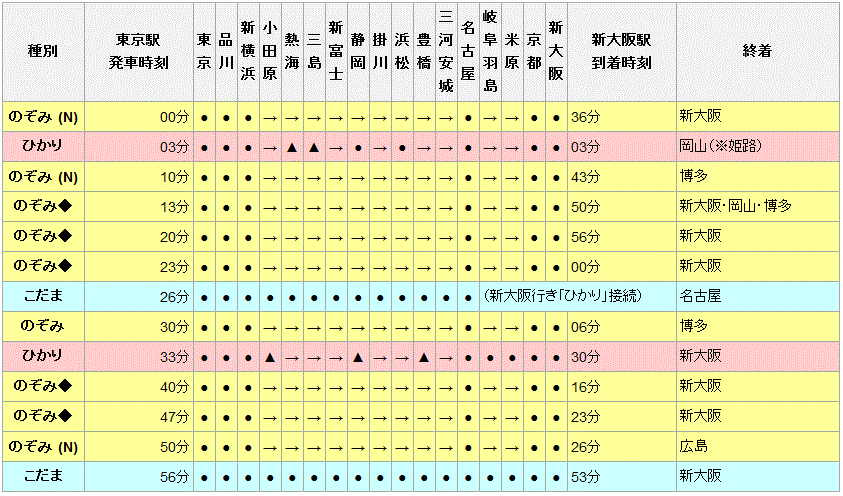Click the 23分 arrival time in the 47分 row

(621, 416)
